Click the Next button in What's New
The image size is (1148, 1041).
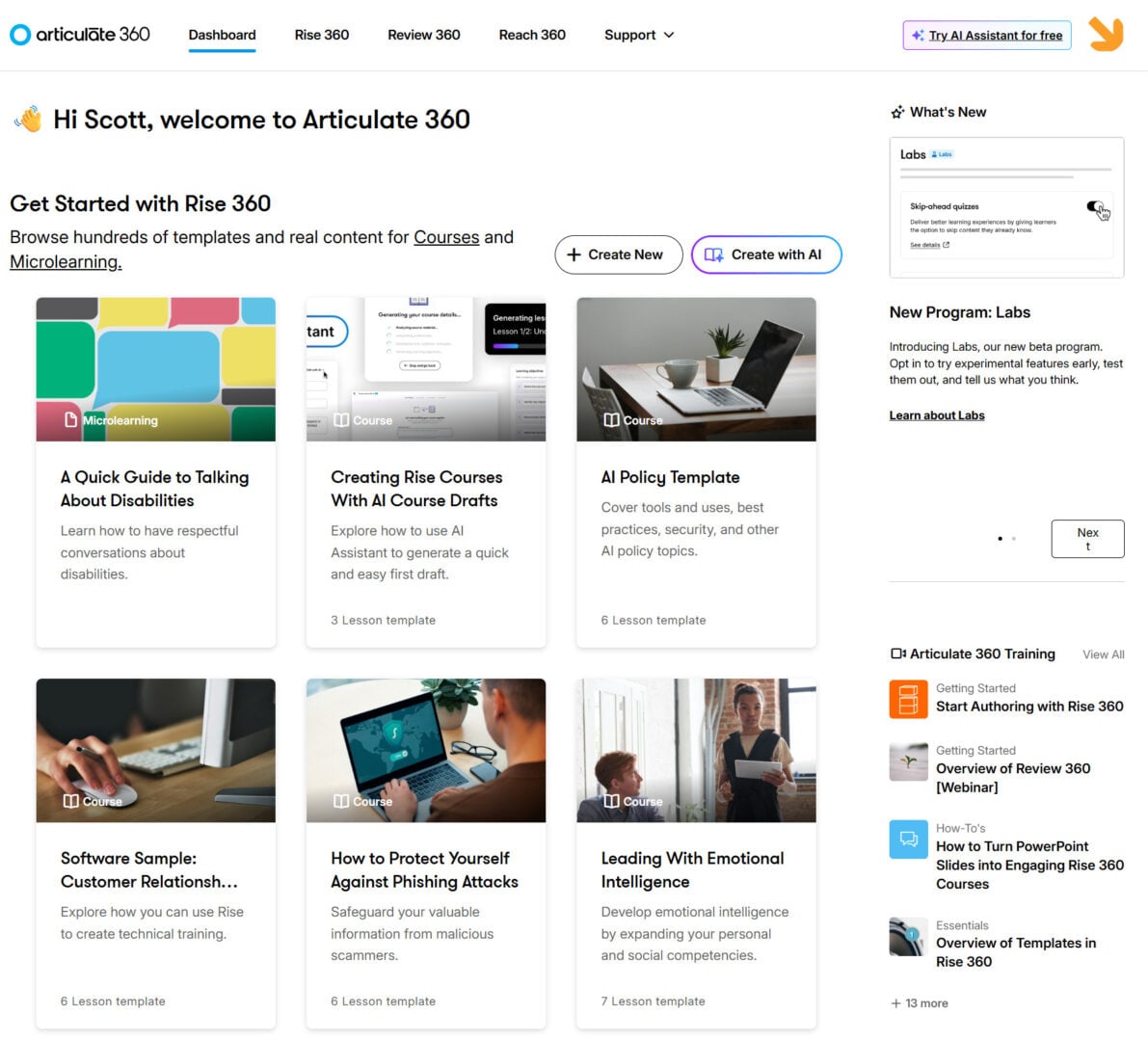[x=1087, y=539]
